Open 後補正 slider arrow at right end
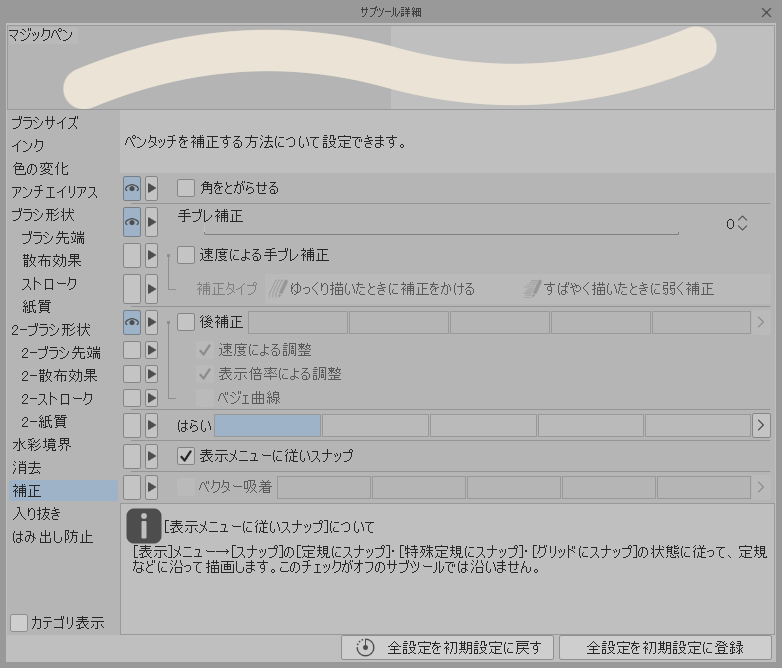 (761, 322)
